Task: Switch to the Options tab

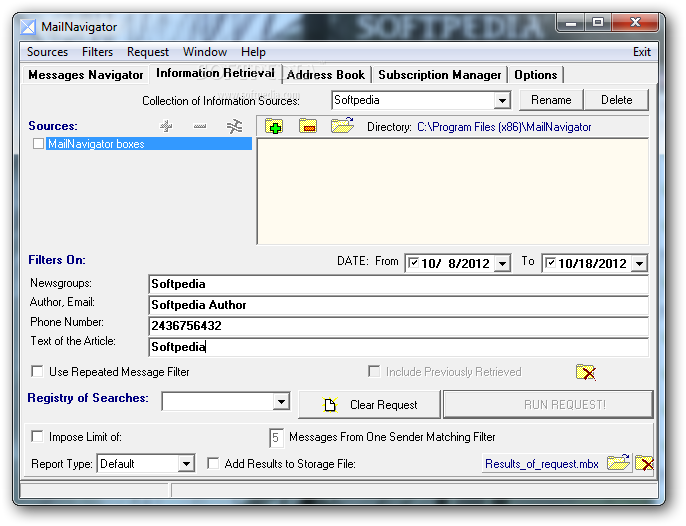Action: (x=536, y=75)
